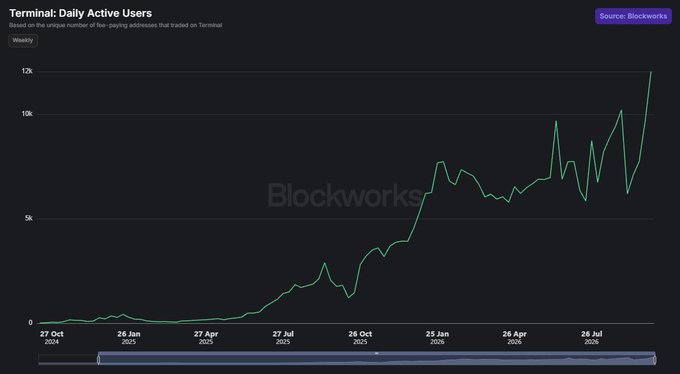Viewport: 680px width, 374px height.
Task: Click the 26 Jul 2026 axis label
Action: pos(592,338)
